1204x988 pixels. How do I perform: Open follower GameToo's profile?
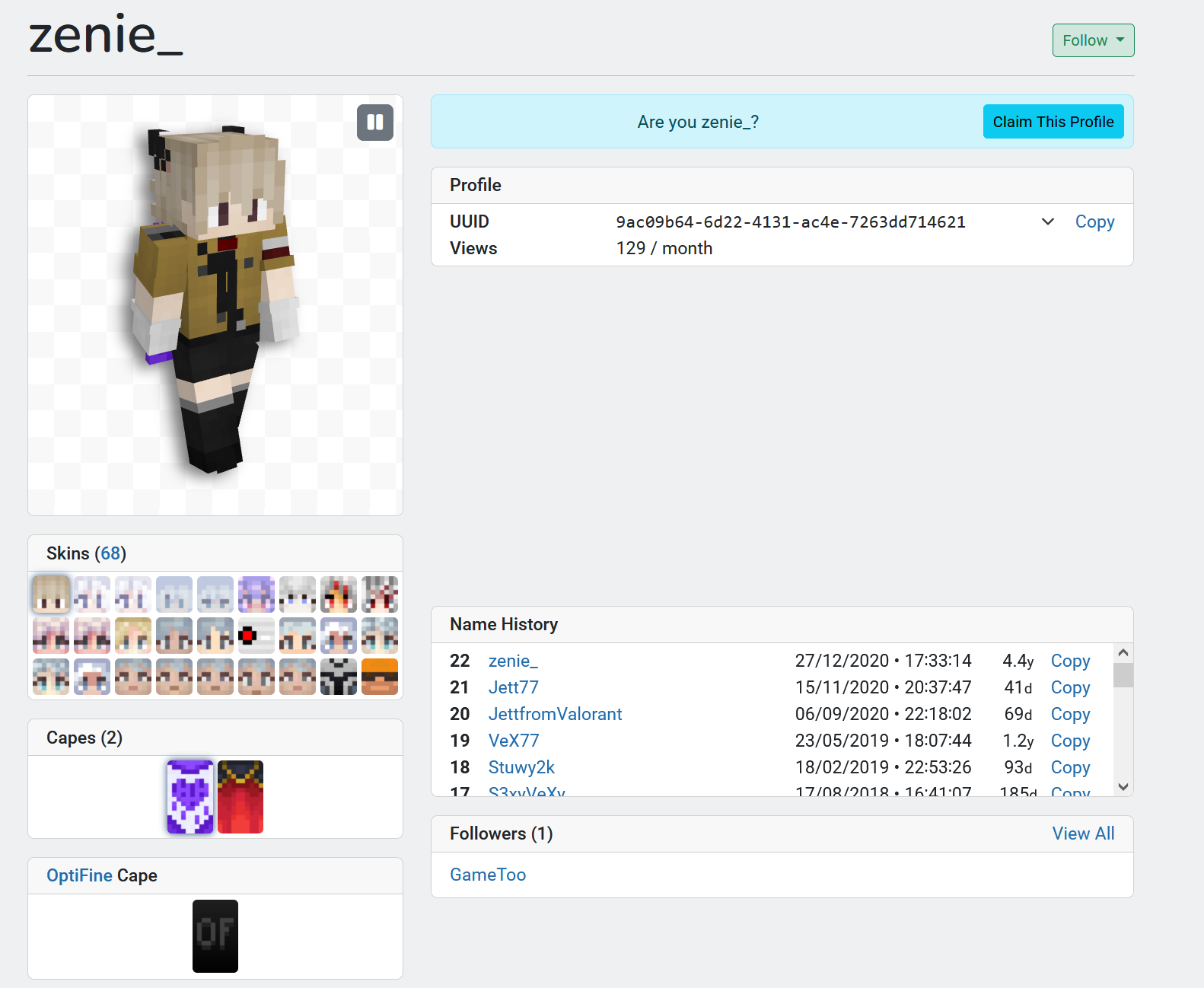click(488, 875)
